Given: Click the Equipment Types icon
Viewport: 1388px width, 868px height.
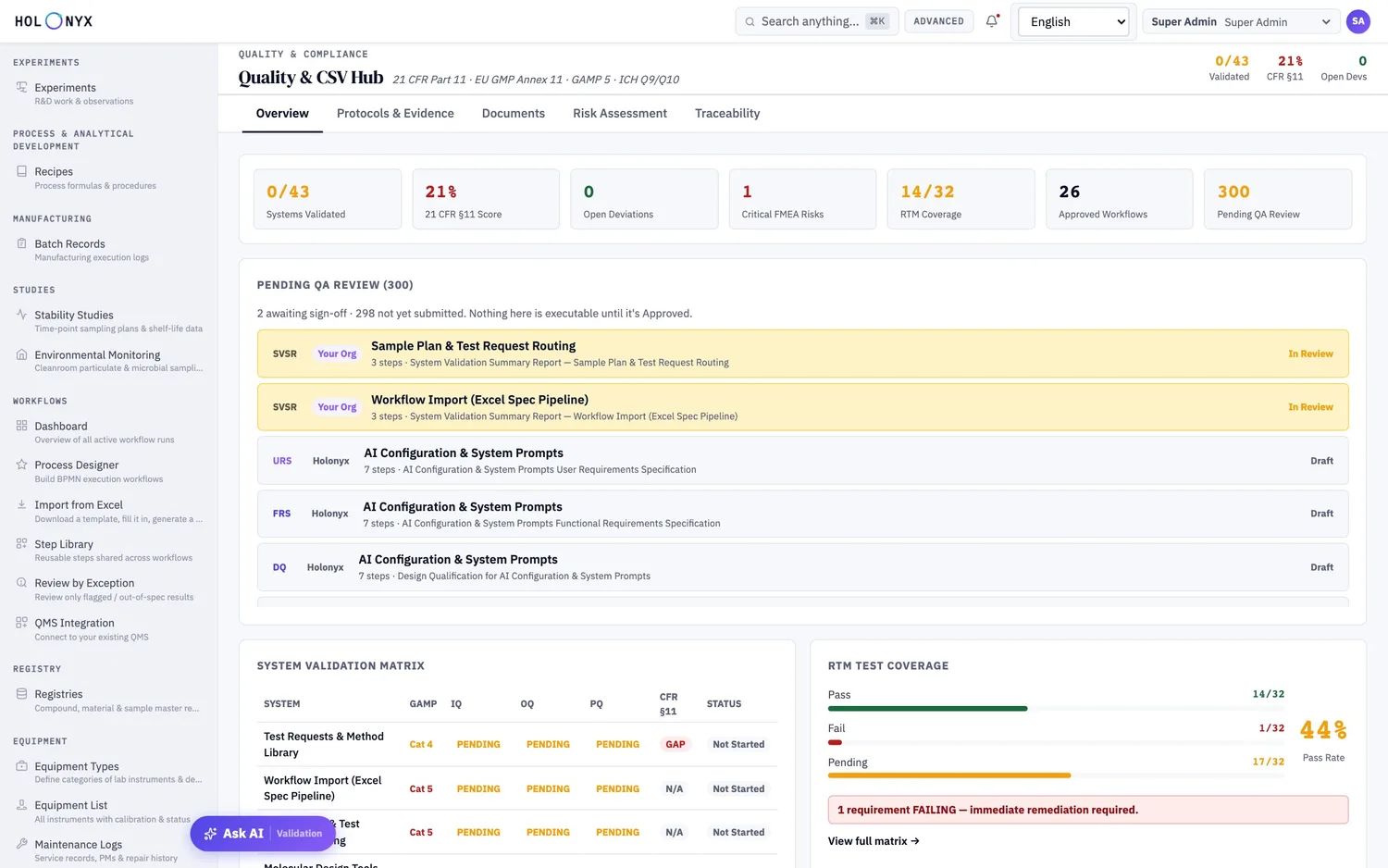Looking at the screenshot, I should 21,766.
